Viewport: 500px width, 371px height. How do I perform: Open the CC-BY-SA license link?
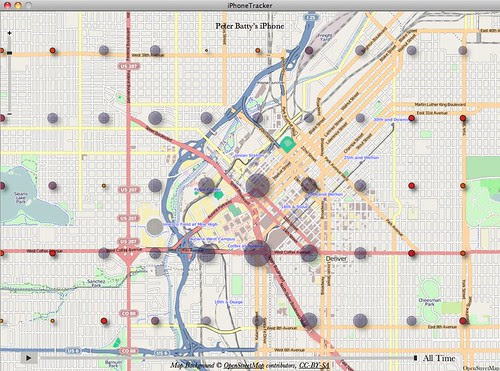pos(314,365)
